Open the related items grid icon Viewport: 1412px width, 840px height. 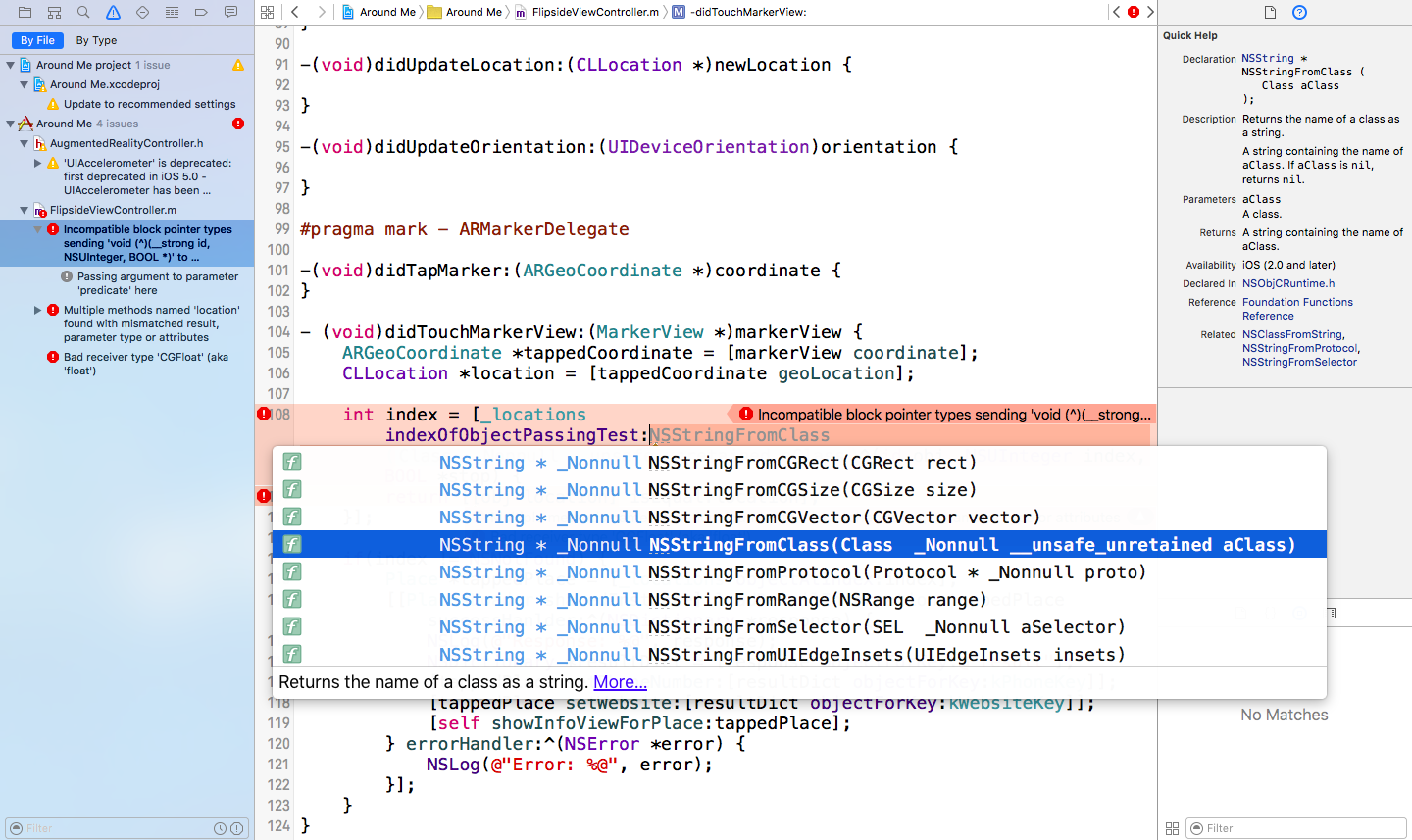[267, 12]
